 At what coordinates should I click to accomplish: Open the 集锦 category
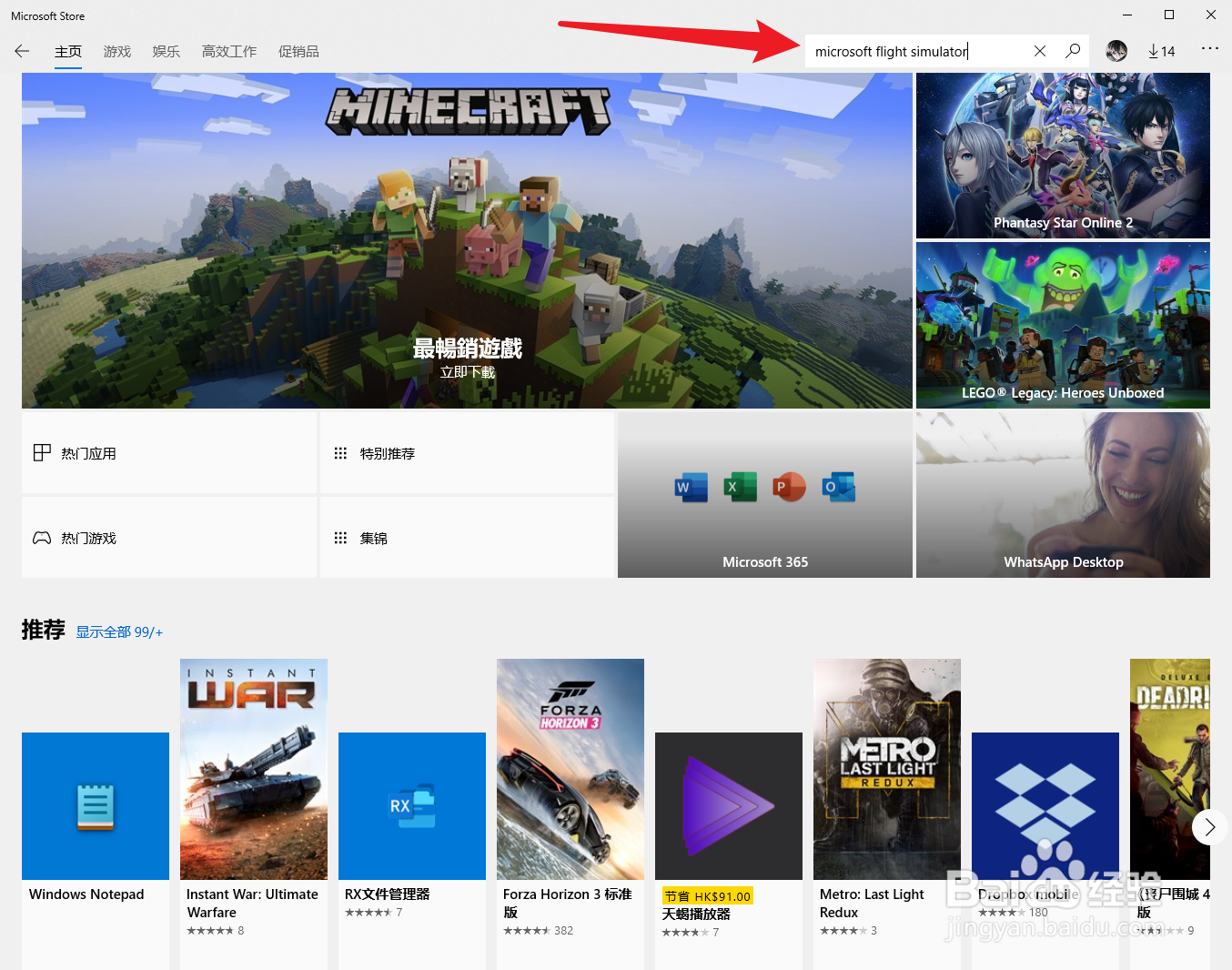click(x=467, y=538)
